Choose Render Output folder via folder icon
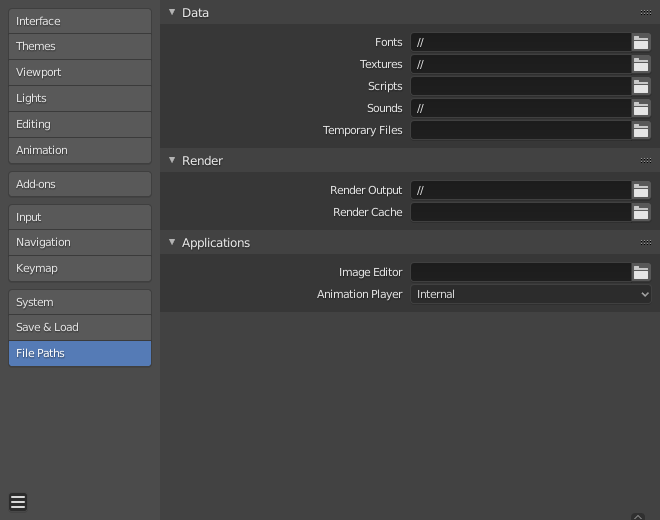Screen dimensions: 660x520 tap(641, 190)
